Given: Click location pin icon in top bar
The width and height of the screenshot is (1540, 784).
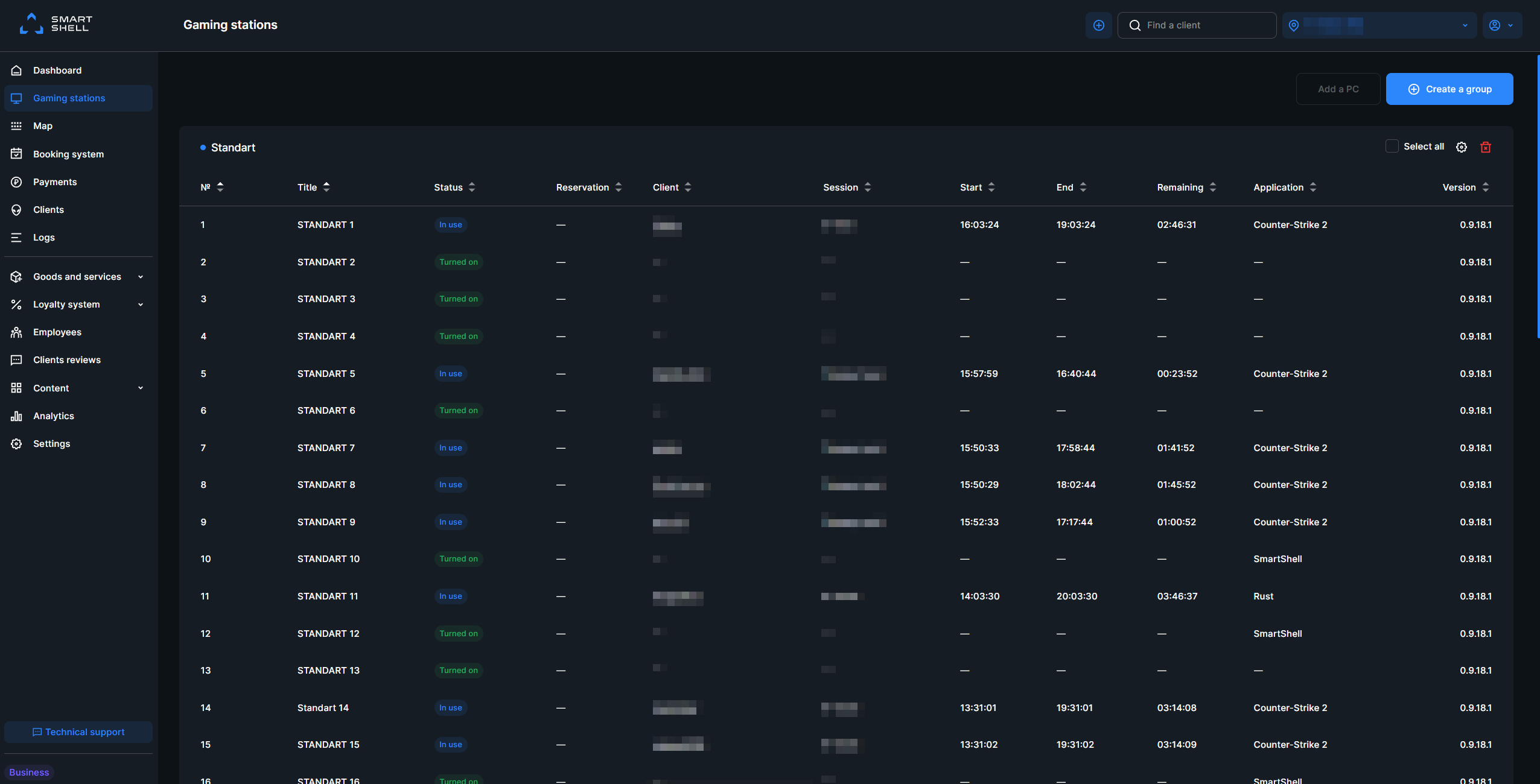Looking at the screenshot, I should (1294, 25).
